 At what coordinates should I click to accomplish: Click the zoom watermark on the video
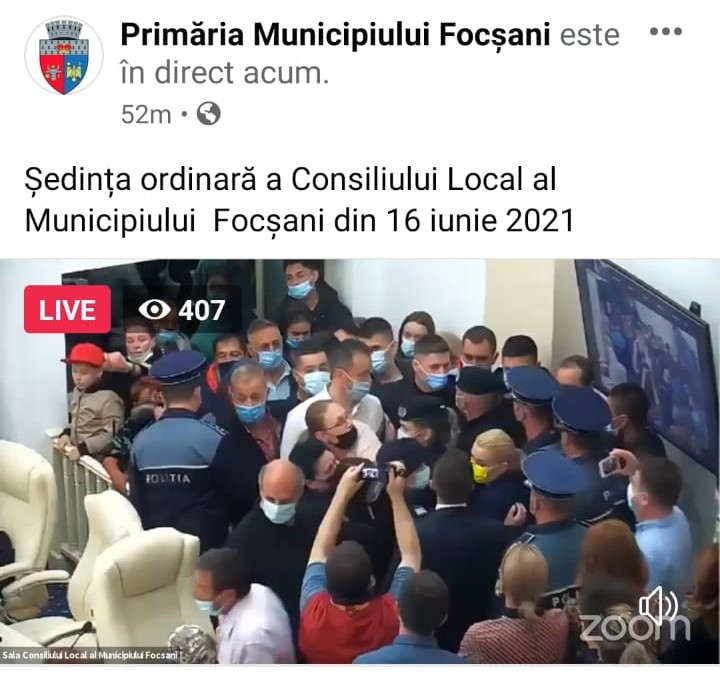click(635, 627)
